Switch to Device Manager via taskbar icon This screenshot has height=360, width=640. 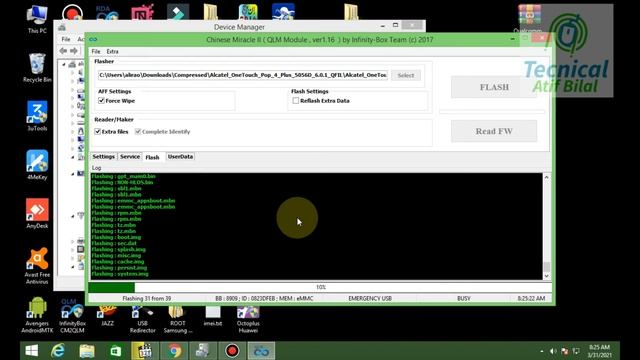pyautogui.click(x=203, y=351)
